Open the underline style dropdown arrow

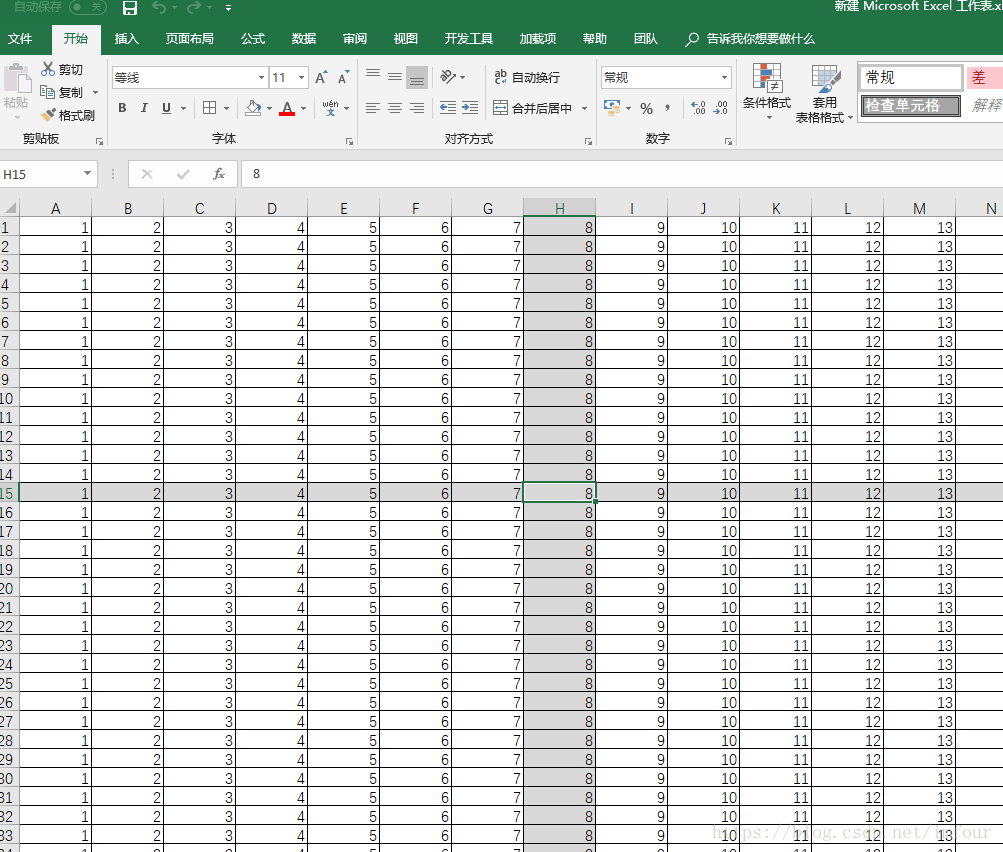183,108
